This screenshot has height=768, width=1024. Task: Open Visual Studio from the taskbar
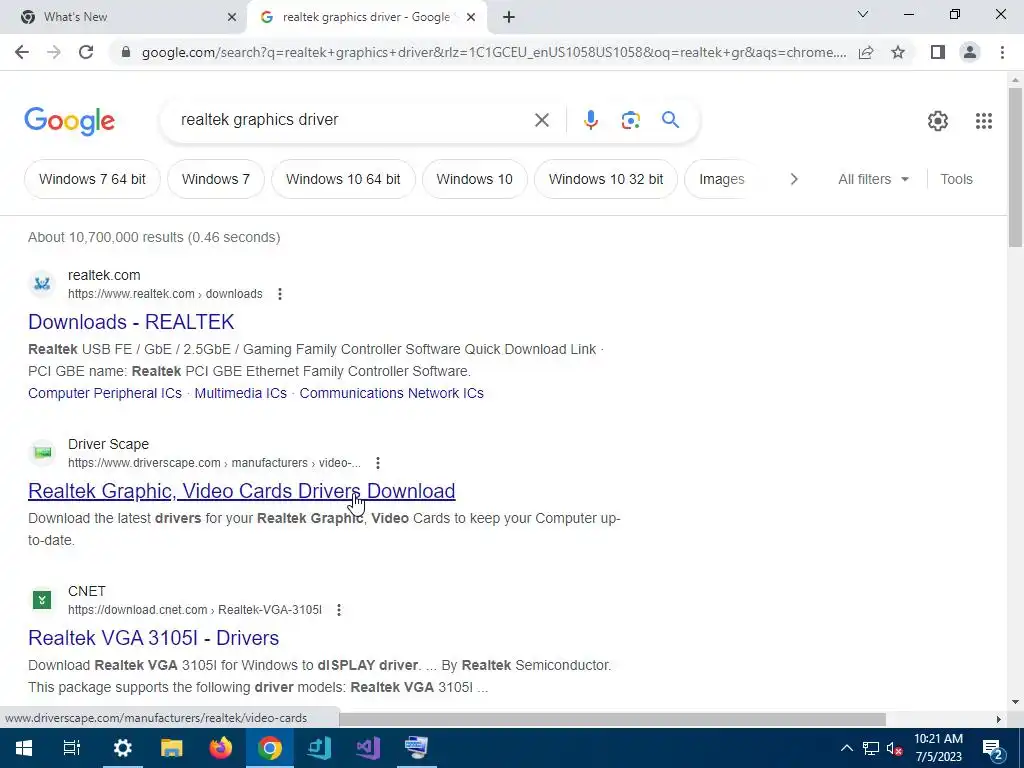tap(368, 748)
